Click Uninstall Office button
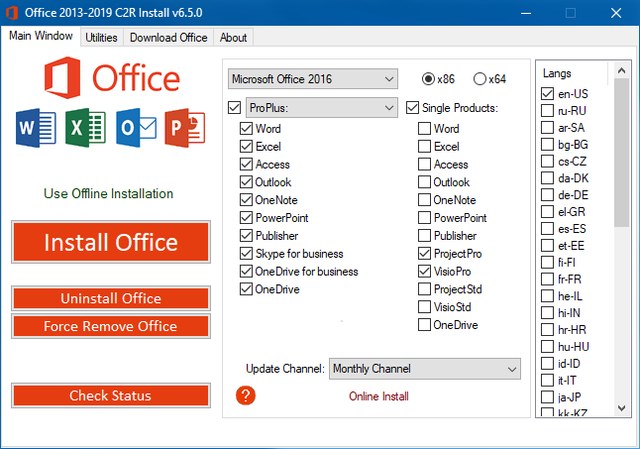 pos(111,298)
